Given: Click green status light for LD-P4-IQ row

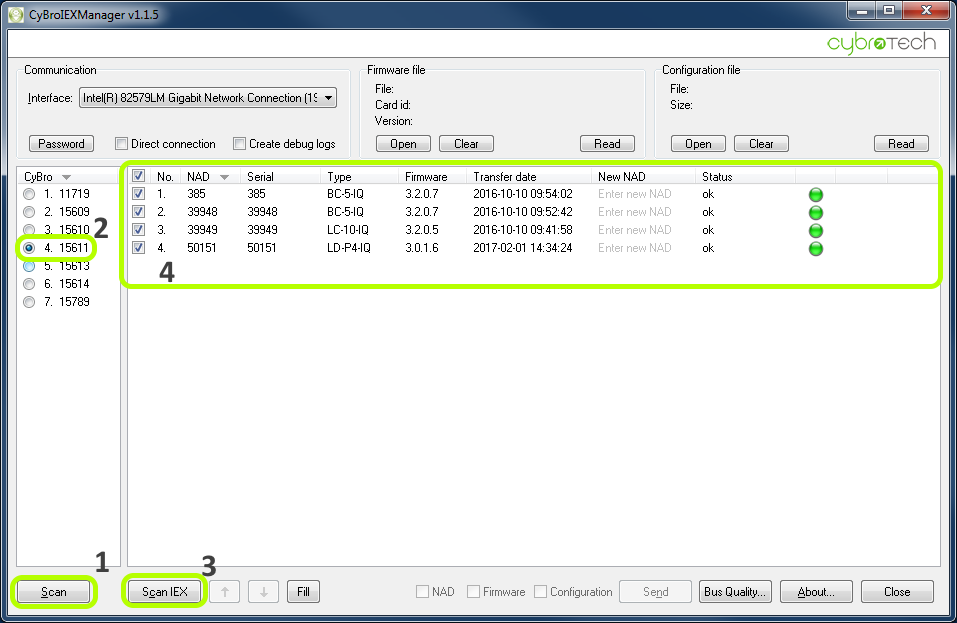Looking at the screenshot, I should pyautogui.click(x=815, y=249).
